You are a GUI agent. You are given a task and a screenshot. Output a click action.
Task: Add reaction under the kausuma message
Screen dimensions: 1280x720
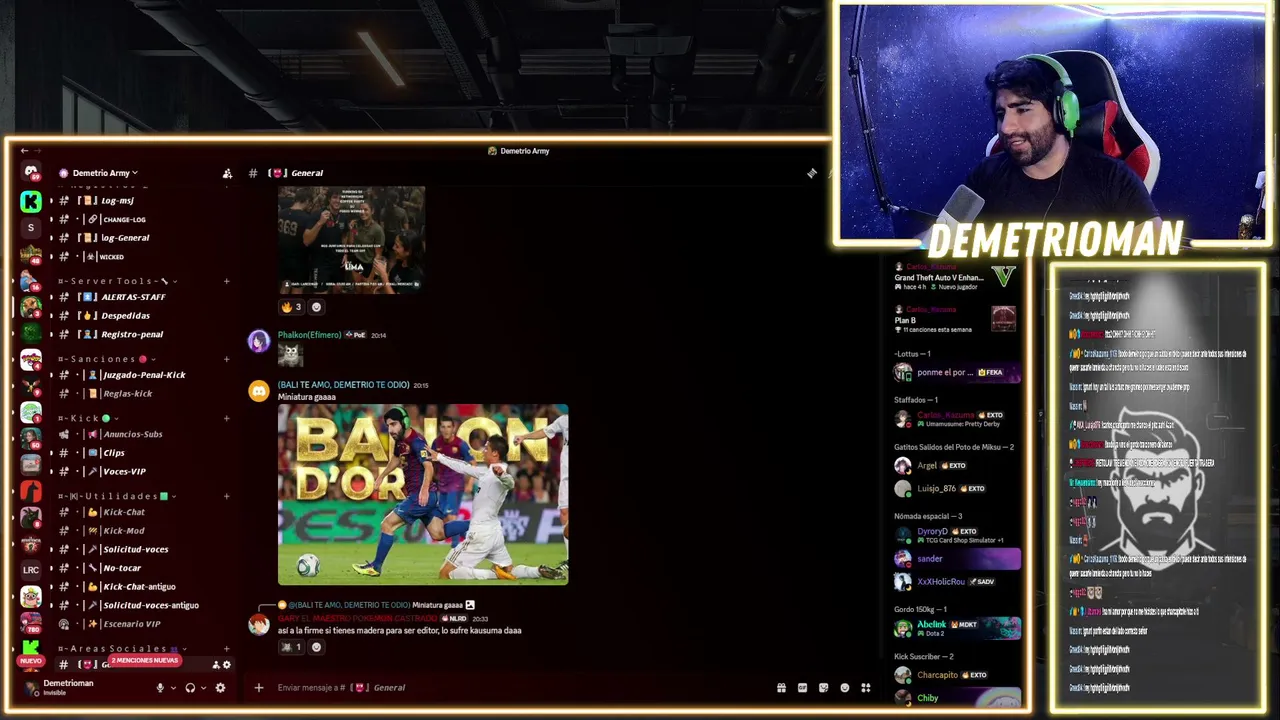coord(317,647)
